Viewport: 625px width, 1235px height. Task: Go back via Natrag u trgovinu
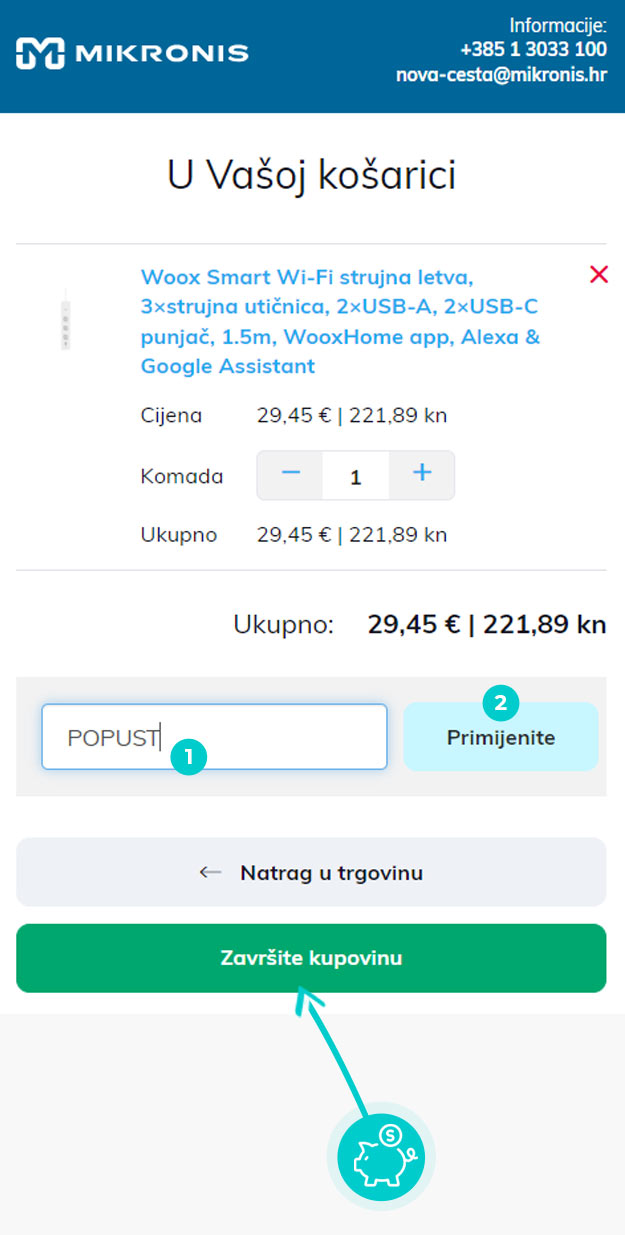(311, 872)
